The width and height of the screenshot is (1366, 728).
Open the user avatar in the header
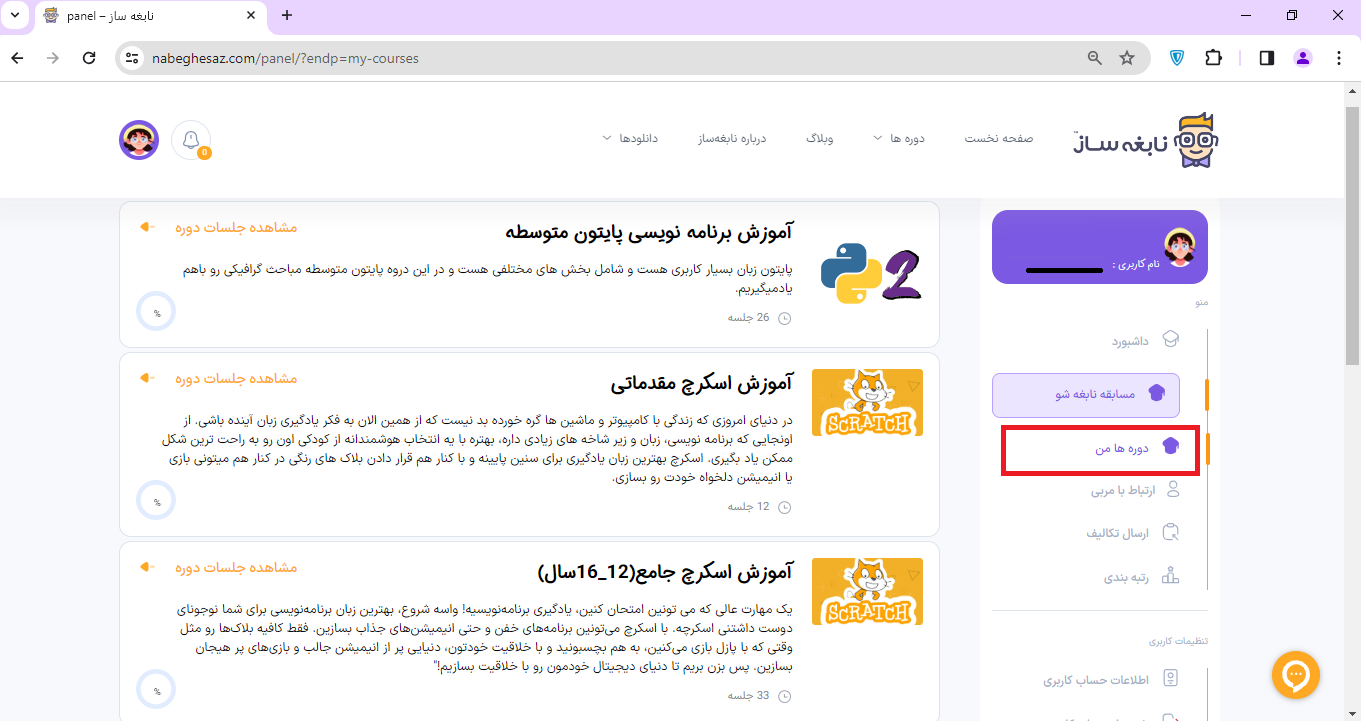pos(139,140)
